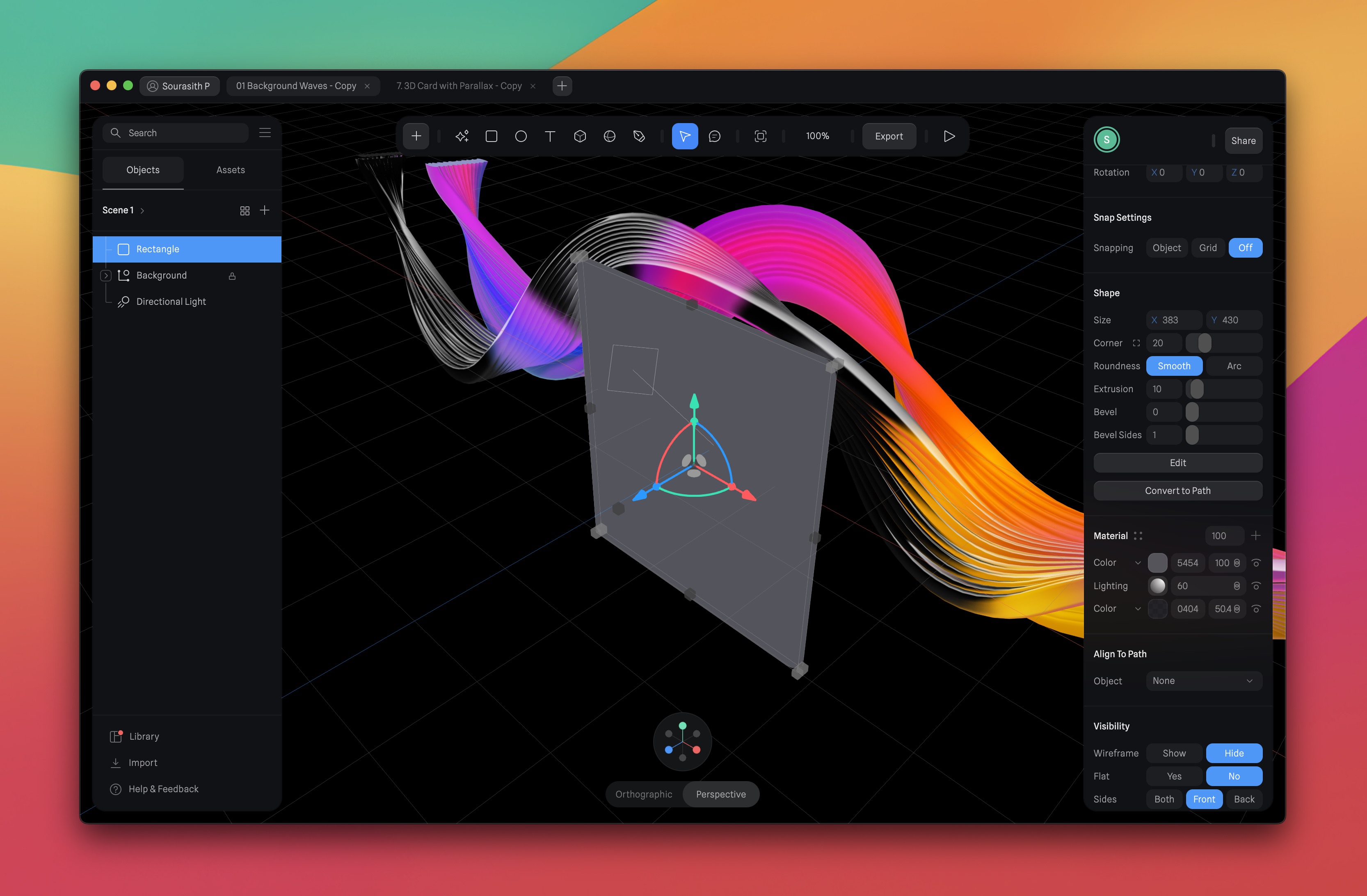Open the first material Color type dropdown
Viewport: 1367px width, 896px height.
pos(1137,563)
